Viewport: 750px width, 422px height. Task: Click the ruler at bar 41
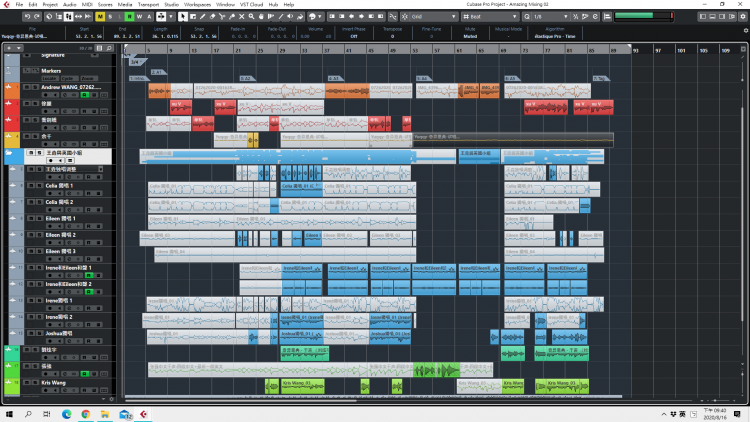(348, 50)
